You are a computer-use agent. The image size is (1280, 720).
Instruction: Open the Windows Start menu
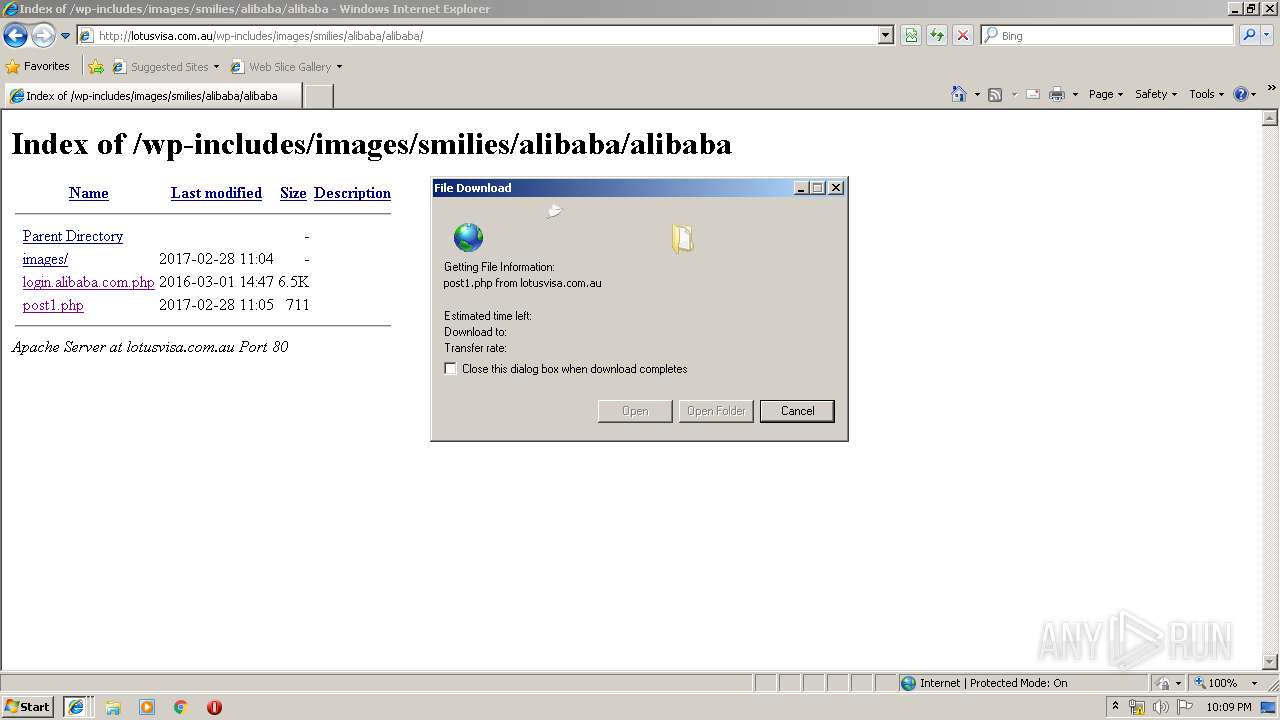pos(28,707)
